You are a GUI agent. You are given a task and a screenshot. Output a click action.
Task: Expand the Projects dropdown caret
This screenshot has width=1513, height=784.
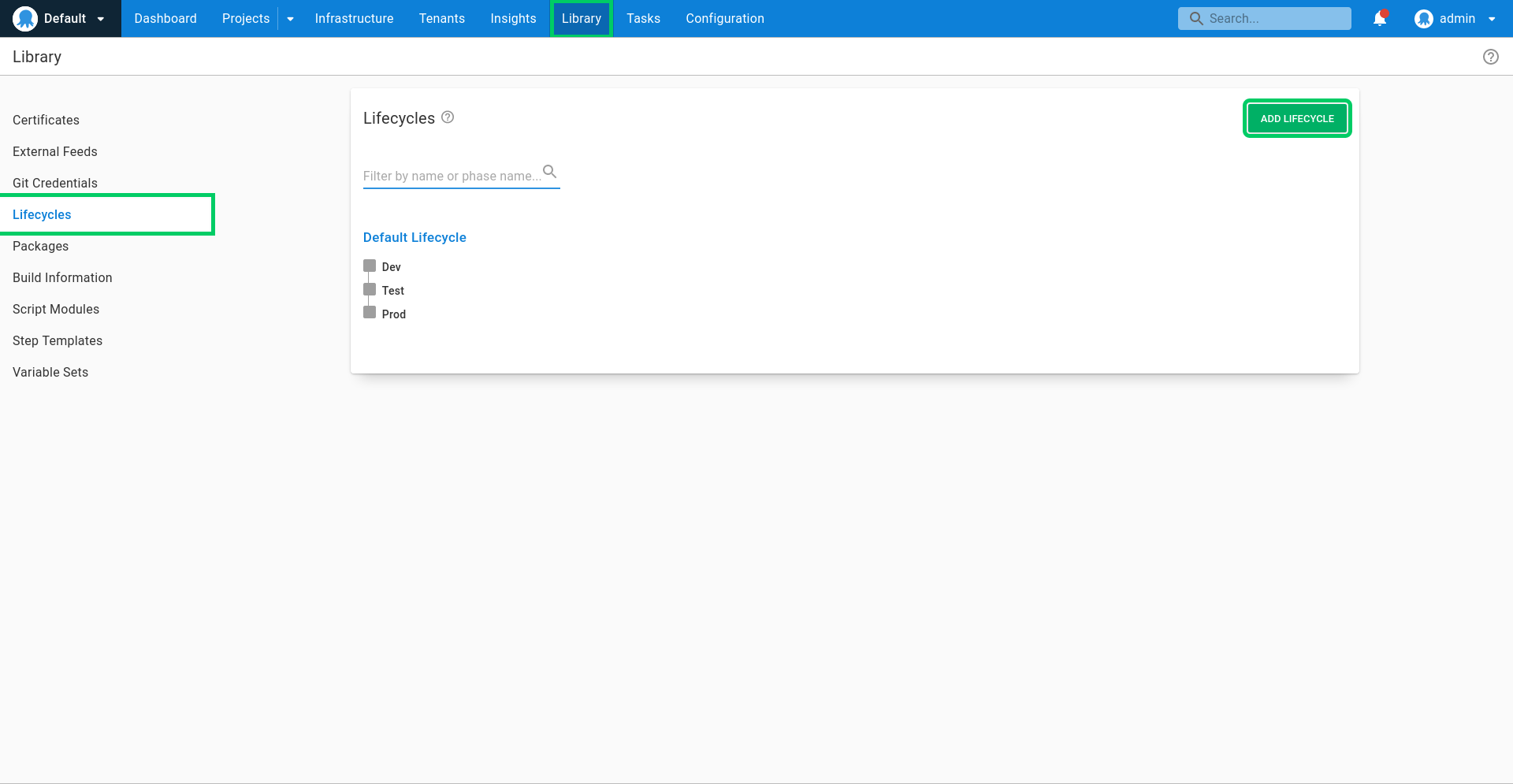(x=290, y=19)
